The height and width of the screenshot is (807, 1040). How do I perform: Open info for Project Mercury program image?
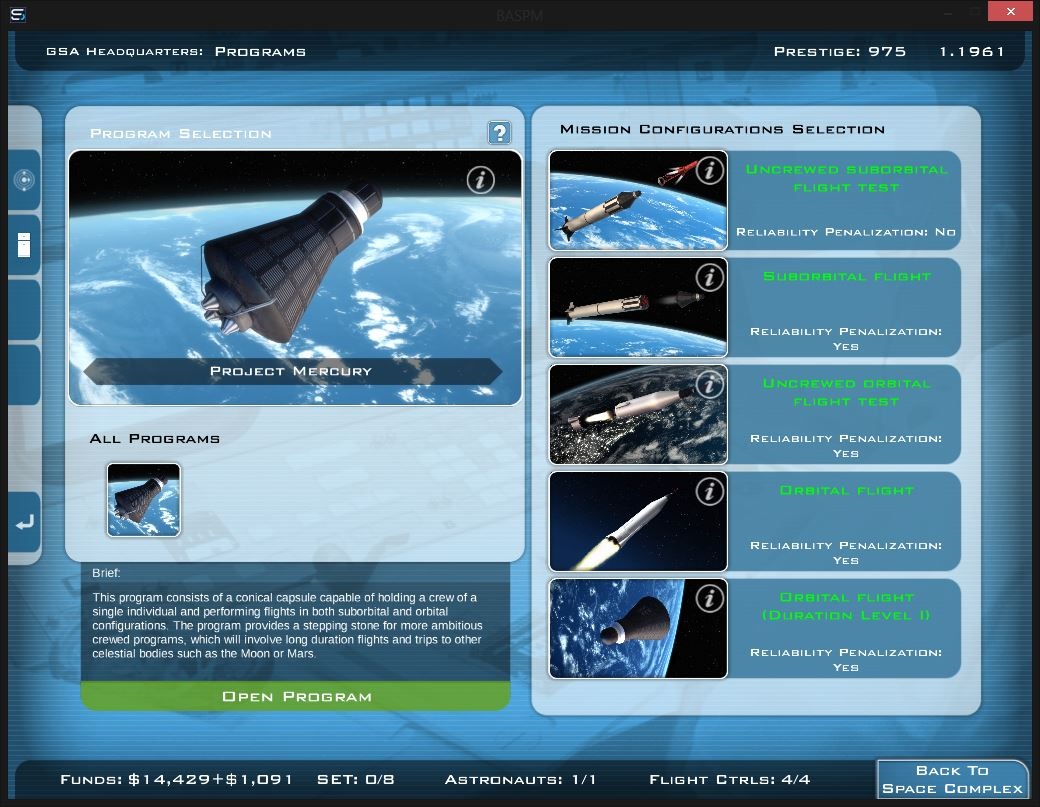point(480,180)
